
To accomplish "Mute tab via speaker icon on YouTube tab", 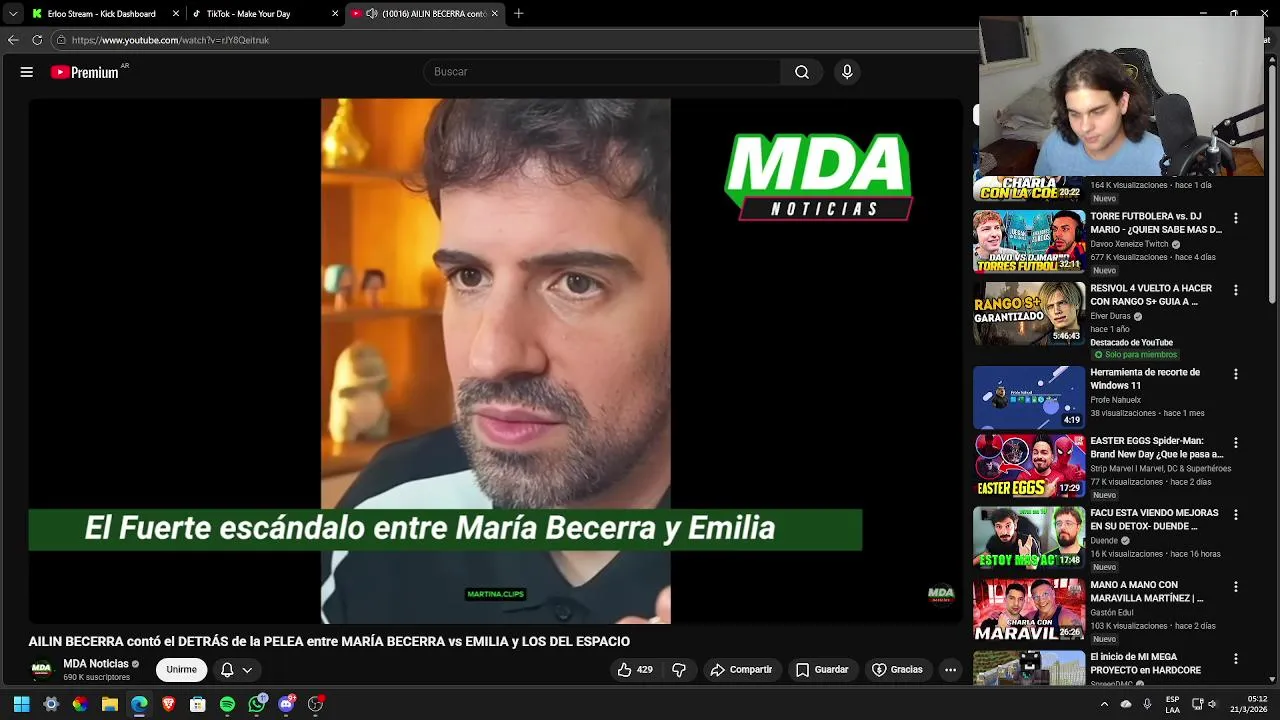I will click(x=372, y=14).
